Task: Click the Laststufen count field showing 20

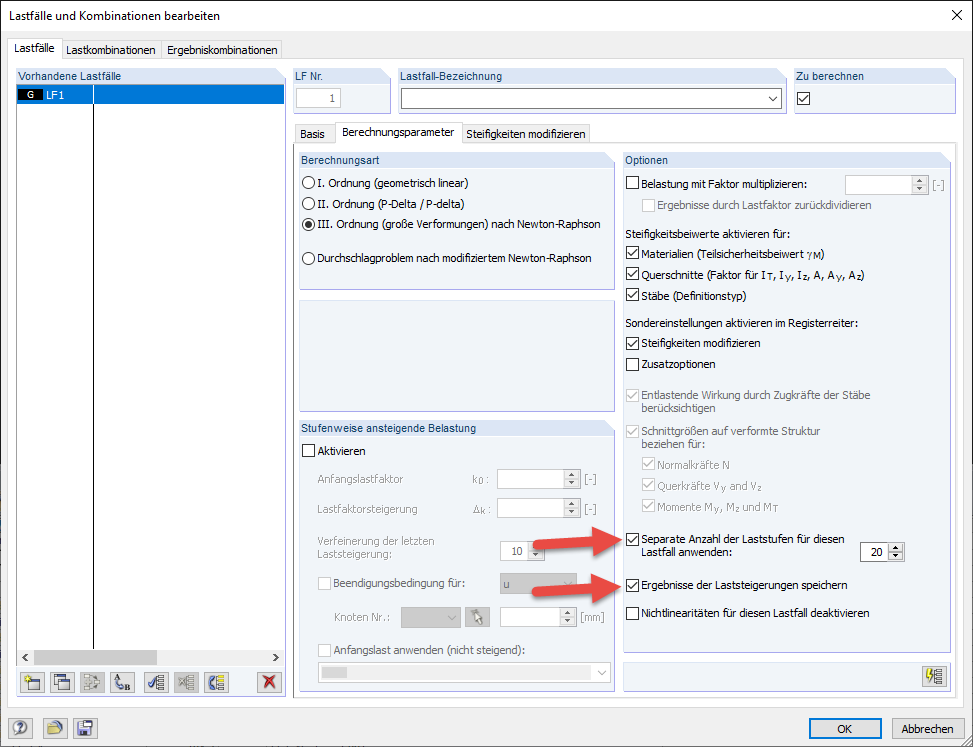Action: coord(875,552)
